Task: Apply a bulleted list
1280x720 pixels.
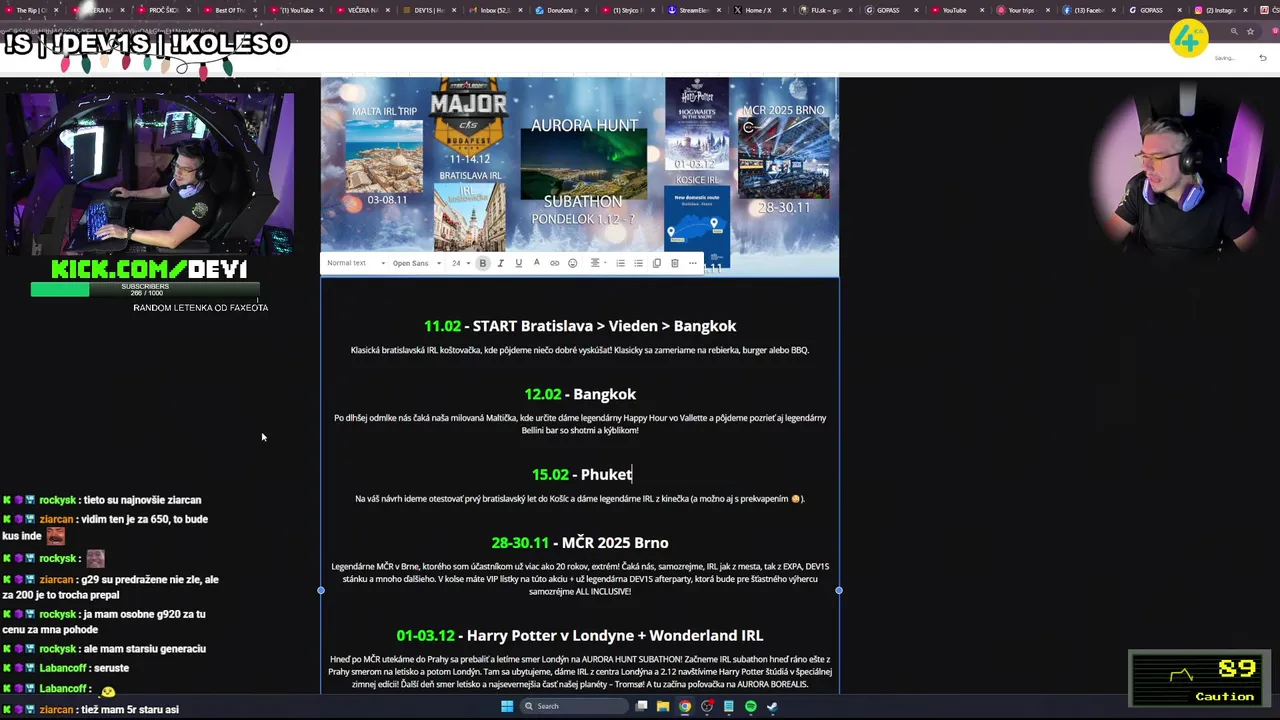Action: 638,263
